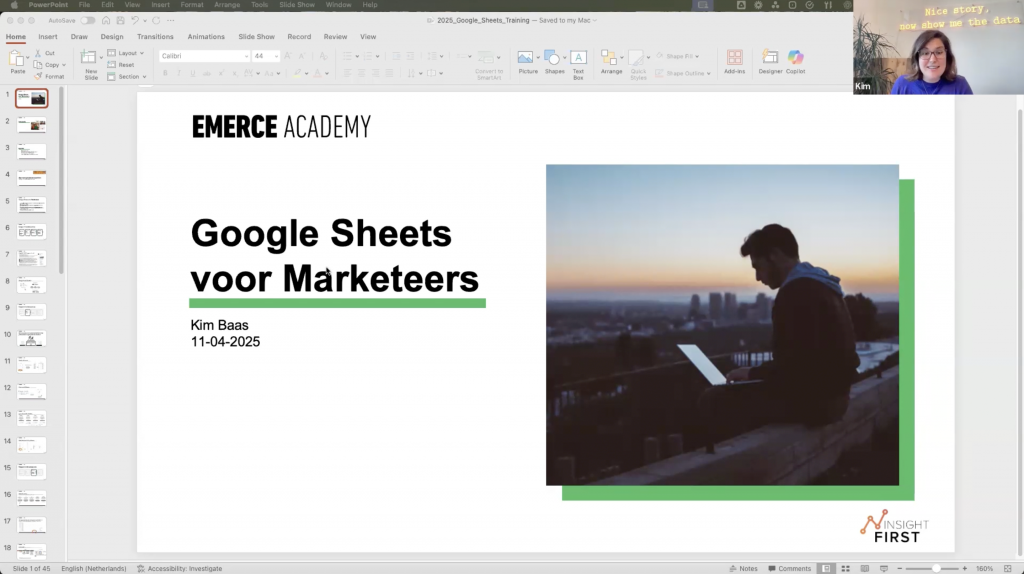The height and width of the screenshot is (574, 1024).
Task: Launch Copilot from the ribbon
Action: 795,63
